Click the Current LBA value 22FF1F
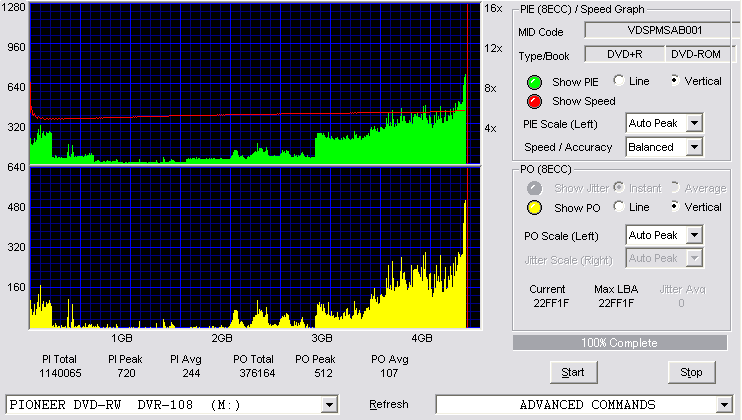Image resolution: width=742 pixels, height=420 pixels. [551, 303]
